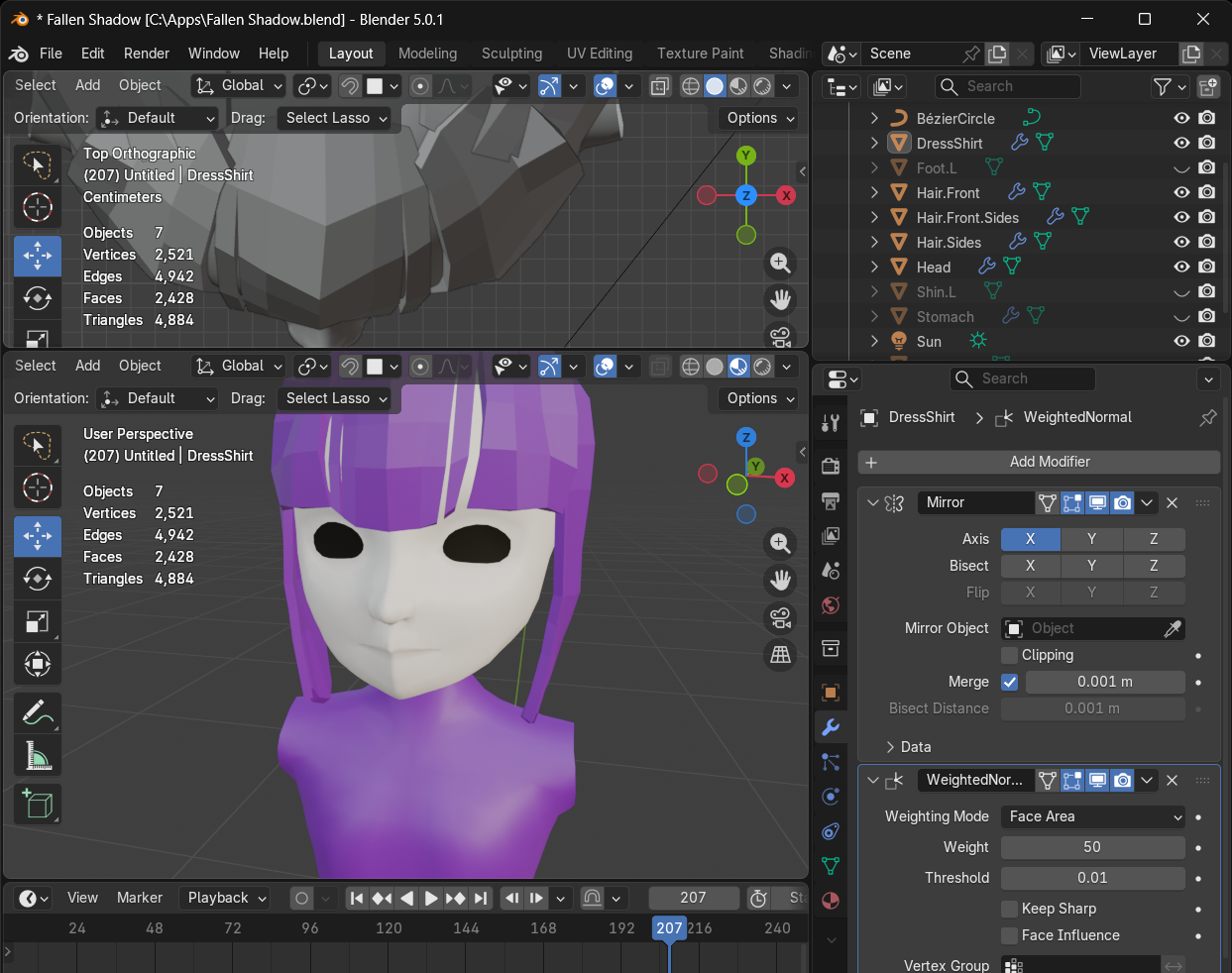Click the Weight value slider field
The width and height of the screenshot is (1232, 973).
[1092, 847]
